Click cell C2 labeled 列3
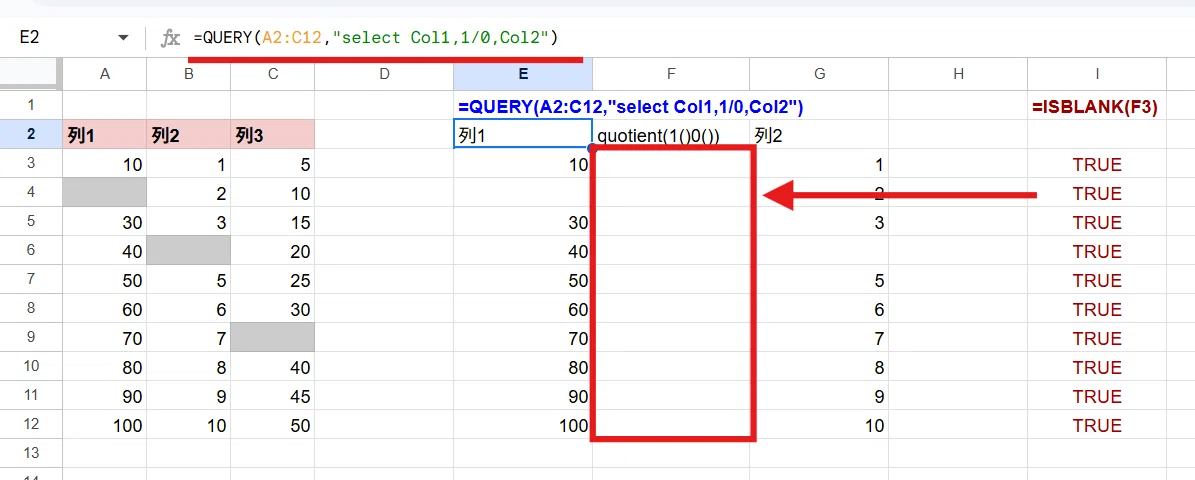Viewport: 1195px width, 480px height. coord(272,135)
